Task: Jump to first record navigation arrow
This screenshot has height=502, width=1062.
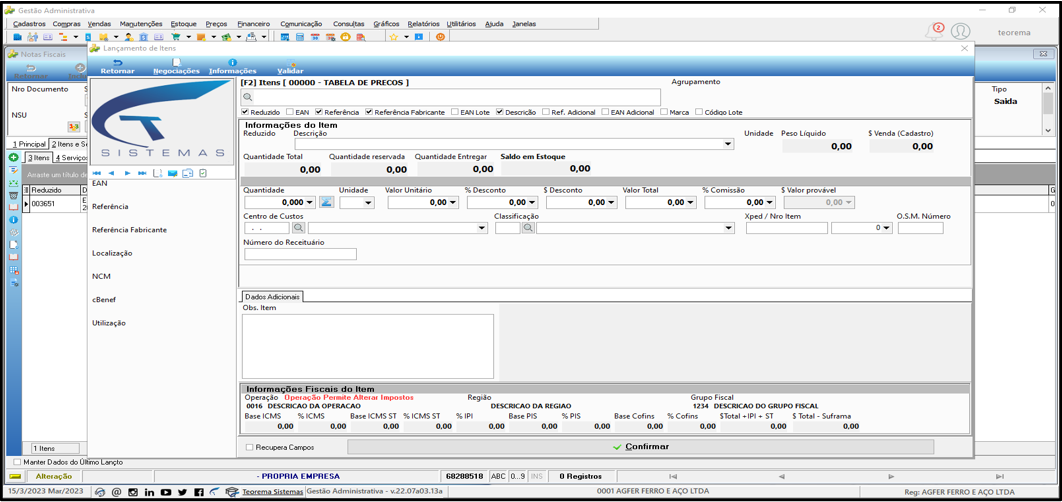Action: pyautogui.click(x=98, y=173)
